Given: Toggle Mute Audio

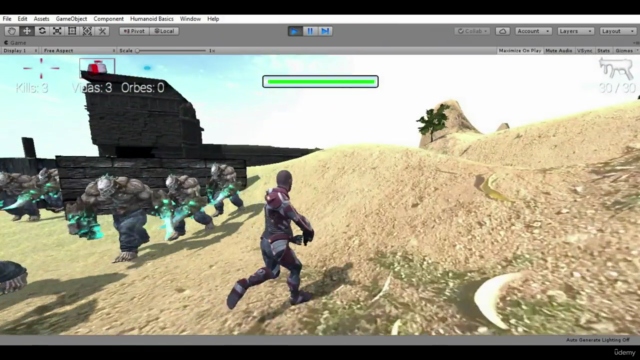Looking at the screenshot, I should (558, 51).
